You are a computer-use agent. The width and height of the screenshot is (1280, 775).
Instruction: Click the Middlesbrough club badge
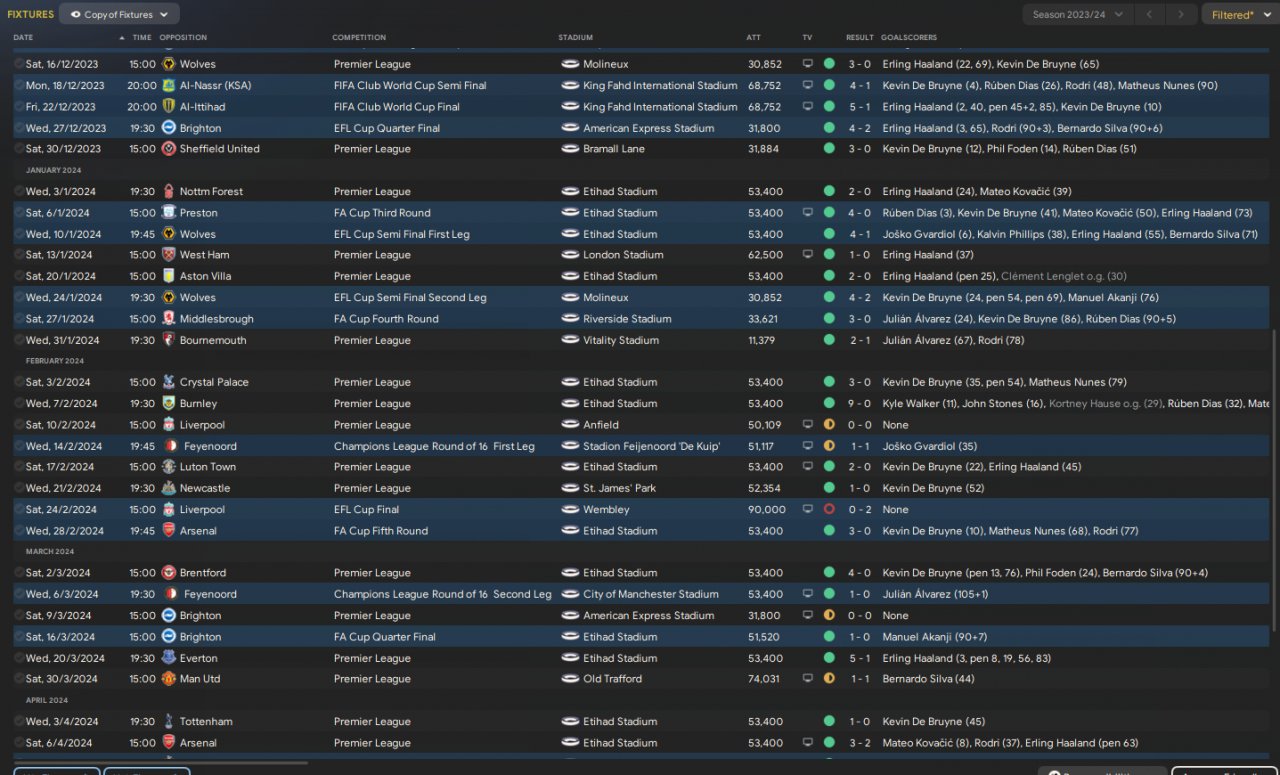169,319
